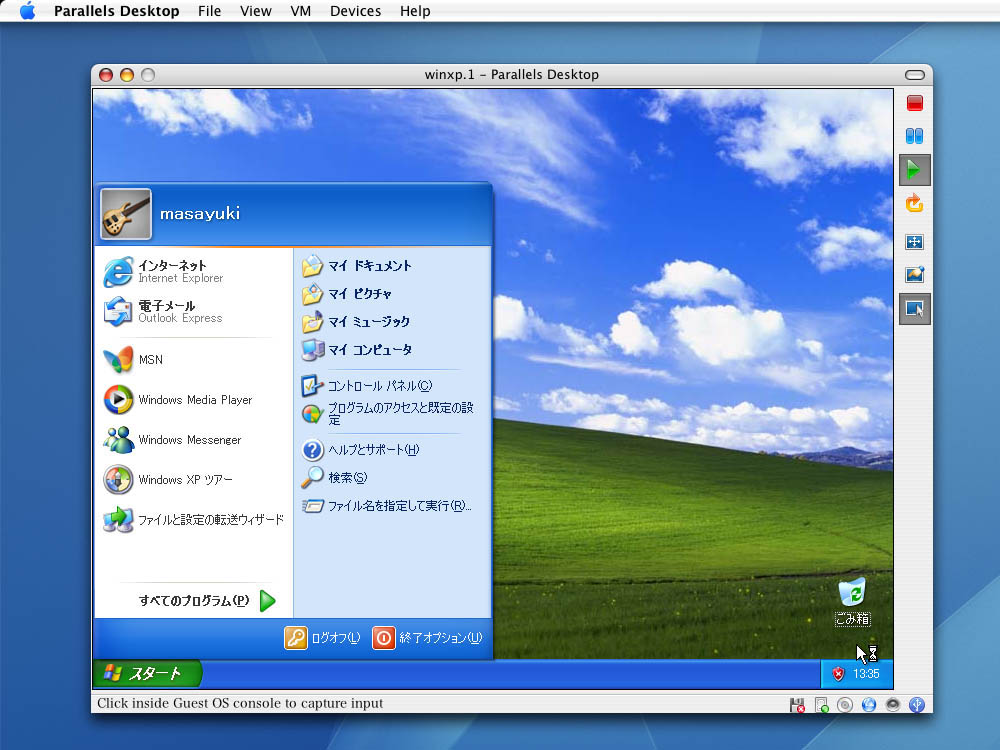
Task: Click the floppy disk status icon
Action: pyautogui.click(x=797, y=705)
